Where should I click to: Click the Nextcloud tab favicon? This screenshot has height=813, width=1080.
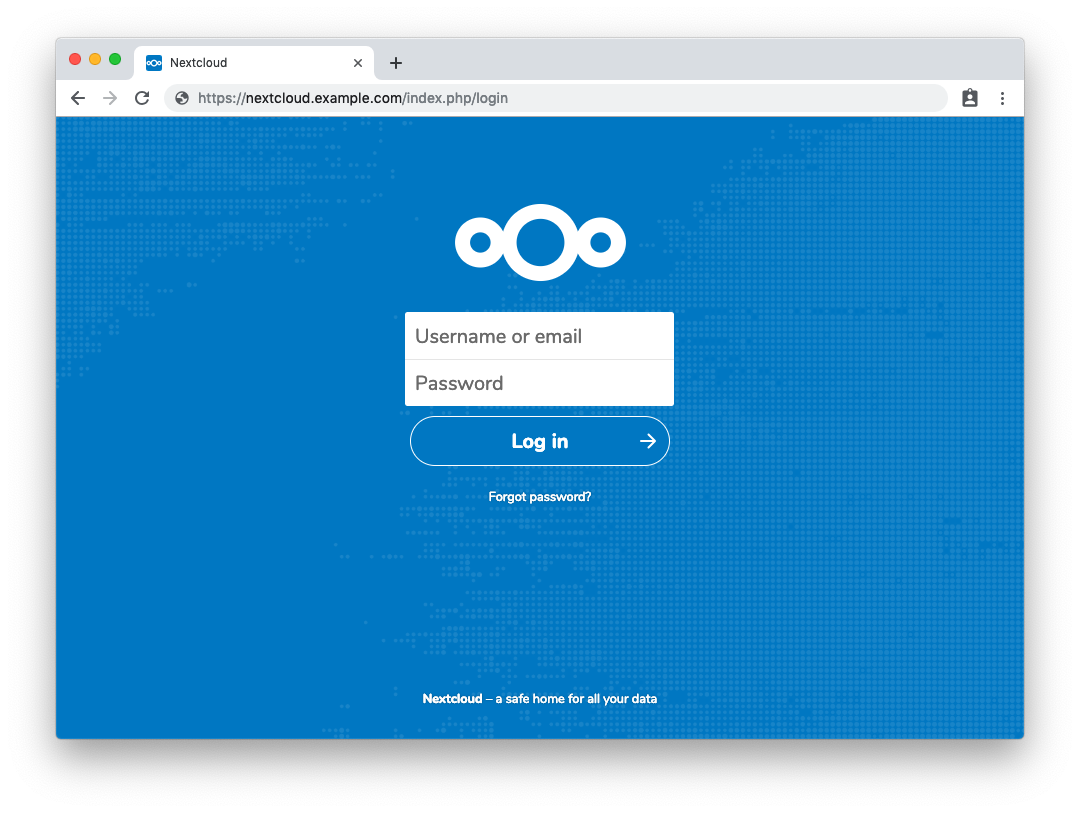(x=154, y=63)
